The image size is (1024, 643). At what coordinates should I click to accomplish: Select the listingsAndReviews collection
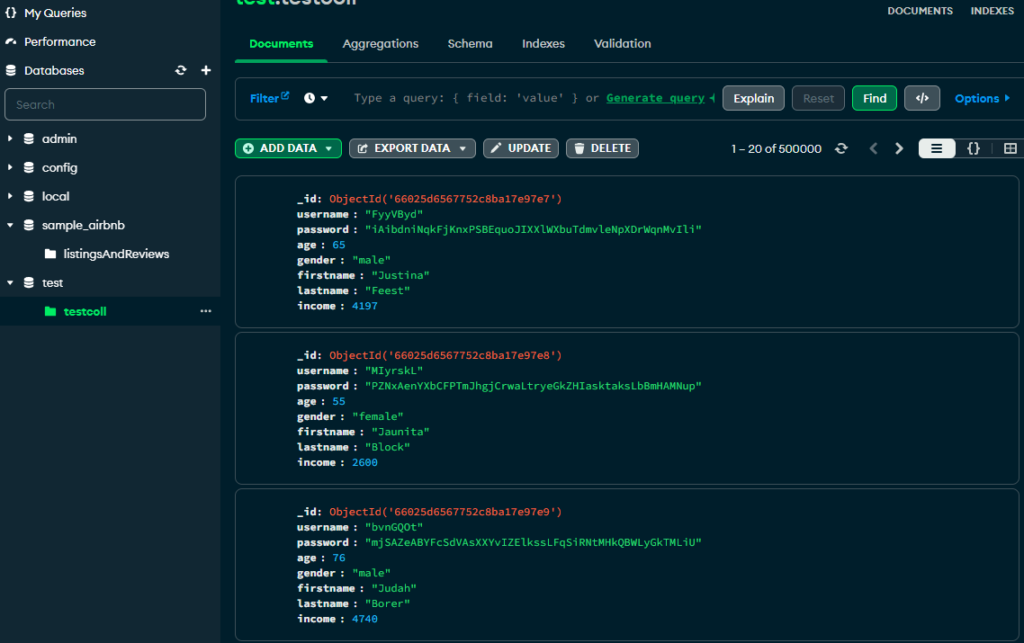click(116, 254)
